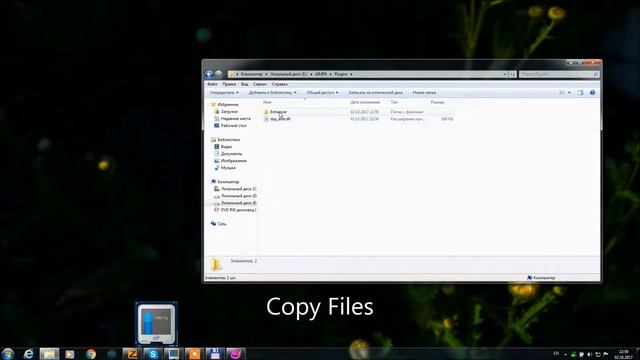The height and width of the screenshot is (360, 640).
Task: Sort by the Размер column header
Action: (x=438, y=102)
